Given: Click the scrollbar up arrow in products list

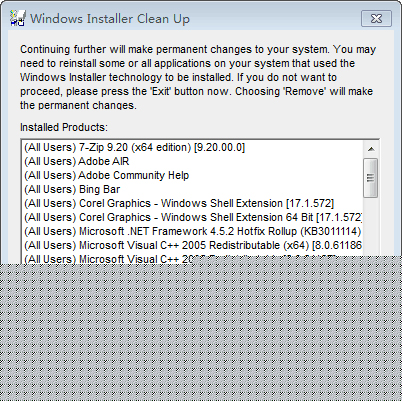Looking at the screenshot, I should point(371,149).
